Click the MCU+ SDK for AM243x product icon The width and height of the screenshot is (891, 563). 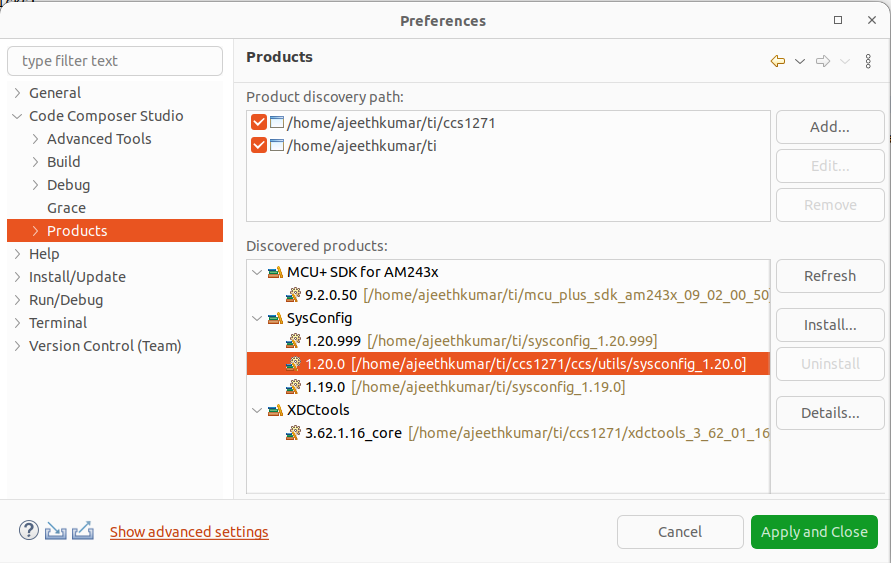[x=276, y=272]
